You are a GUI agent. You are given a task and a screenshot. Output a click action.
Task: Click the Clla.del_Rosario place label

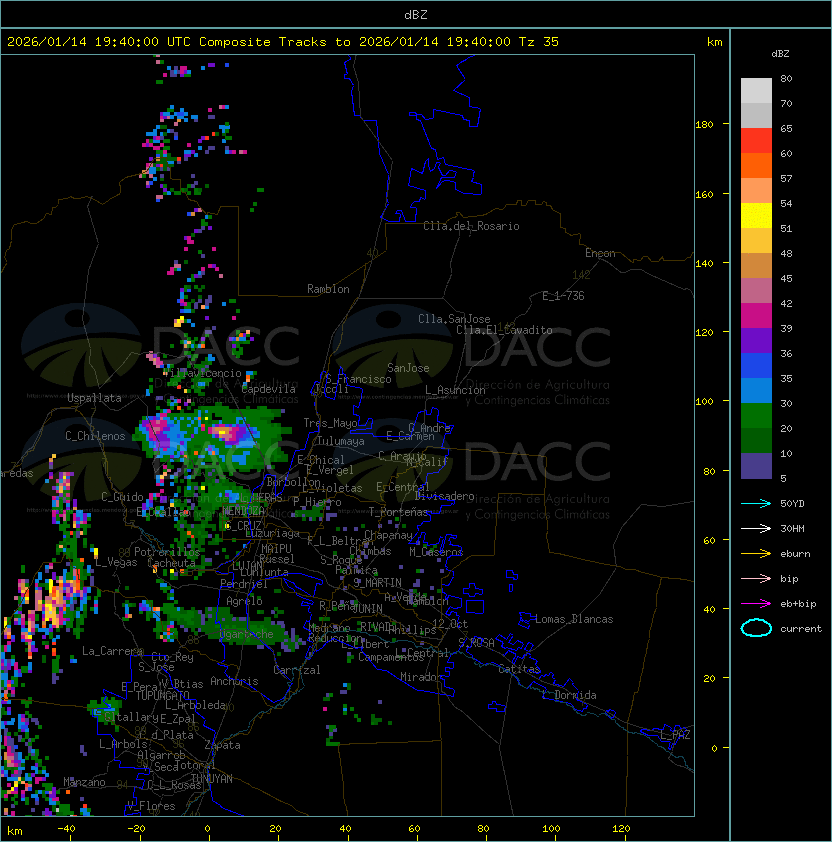click(x=471, y=226)
